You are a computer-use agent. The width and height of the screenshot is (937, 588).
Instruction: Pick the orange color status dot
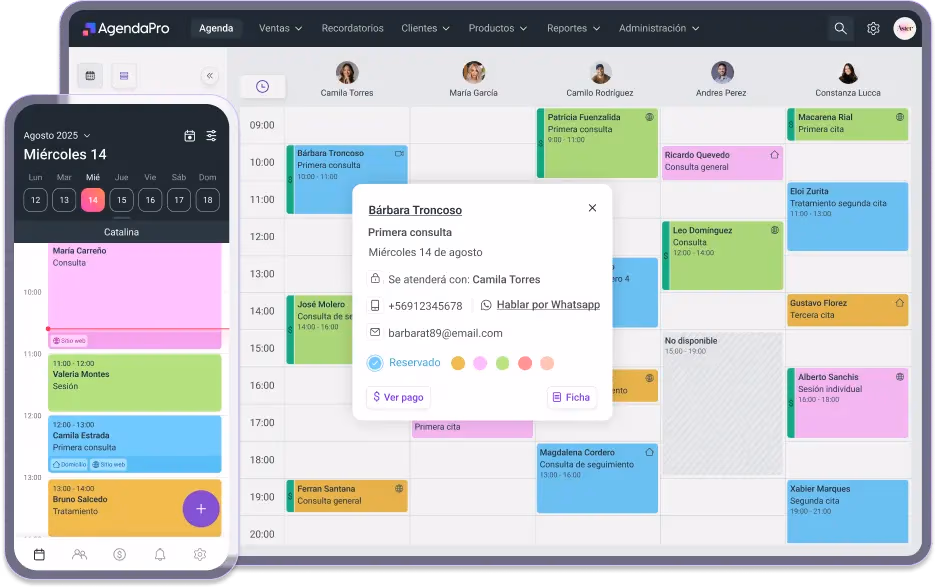pyautogui.click(x=458, y=363)
